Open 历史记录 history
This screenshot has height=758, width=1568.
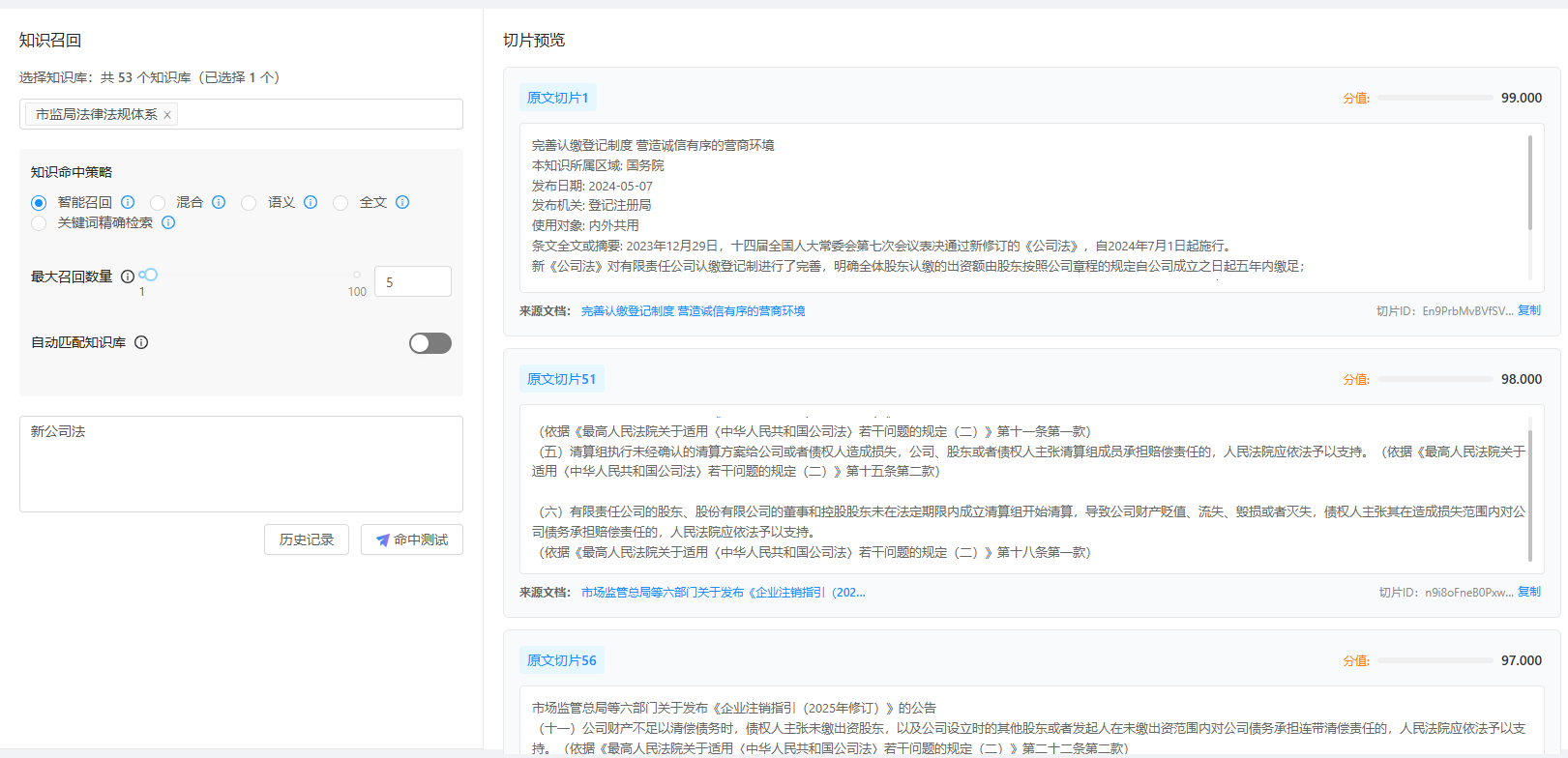tap(307, 539)
